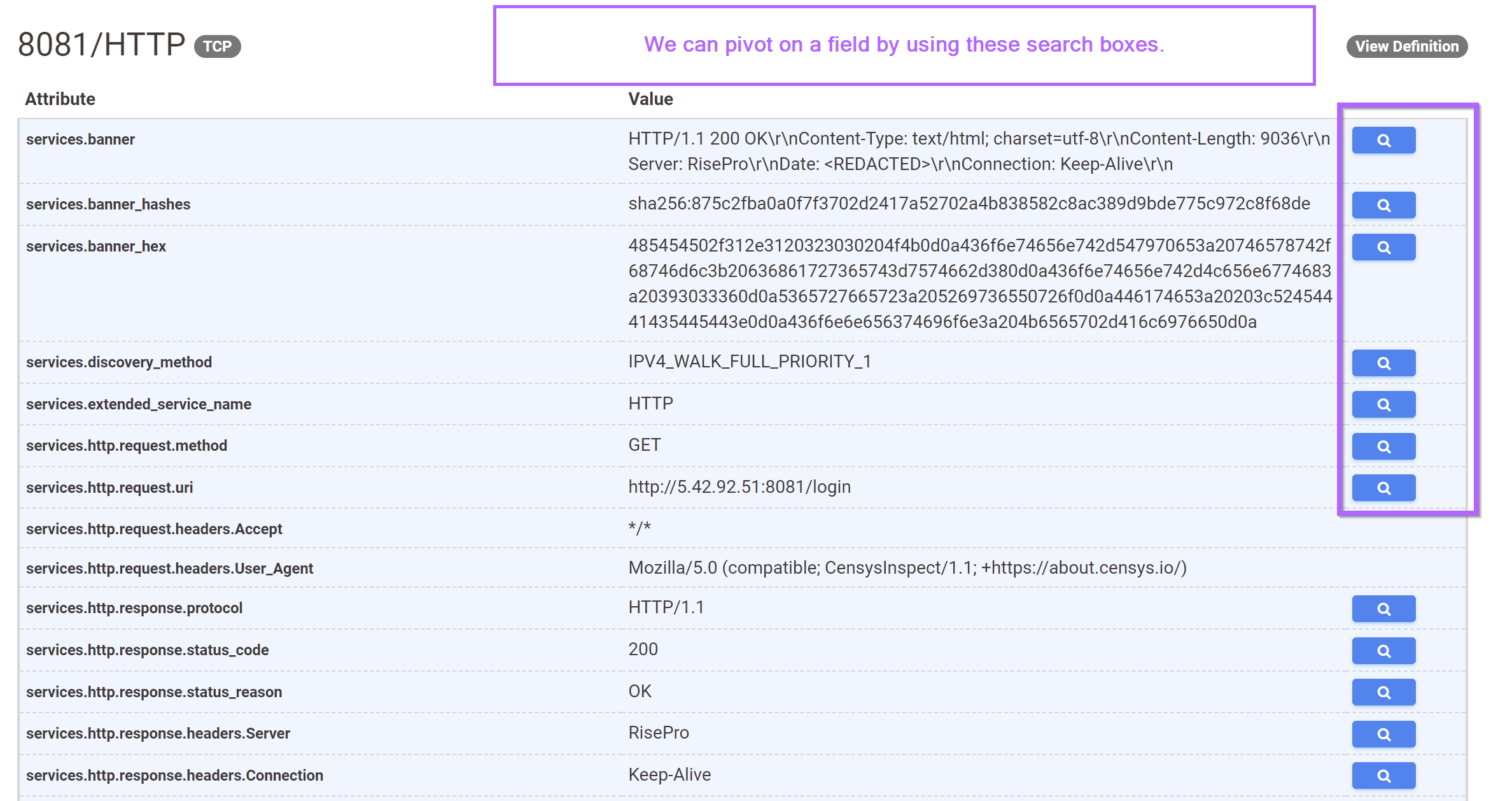Click the http://5.42.92.51:8081/login URI value
The width and height of the screenshot is (1512, 801).
point(739,487)
